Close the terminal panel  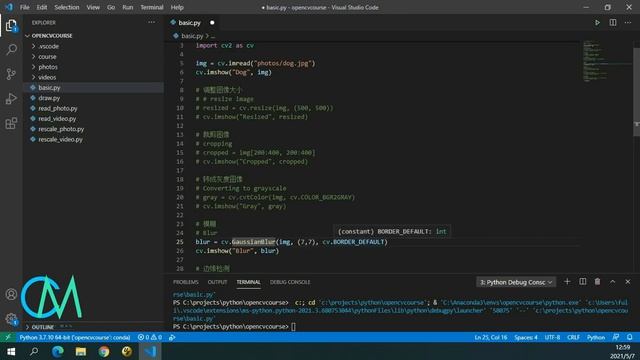(628, 282)
